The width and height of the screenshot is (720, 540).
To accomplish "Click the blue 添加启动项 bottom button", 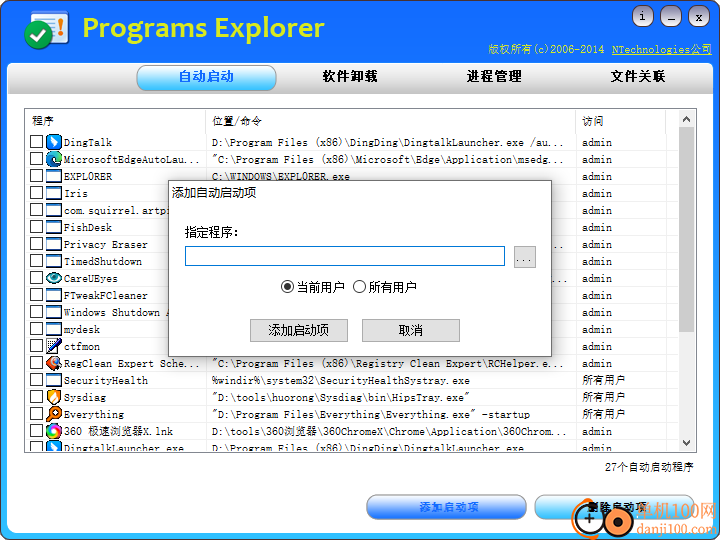I will coord(446,507).
